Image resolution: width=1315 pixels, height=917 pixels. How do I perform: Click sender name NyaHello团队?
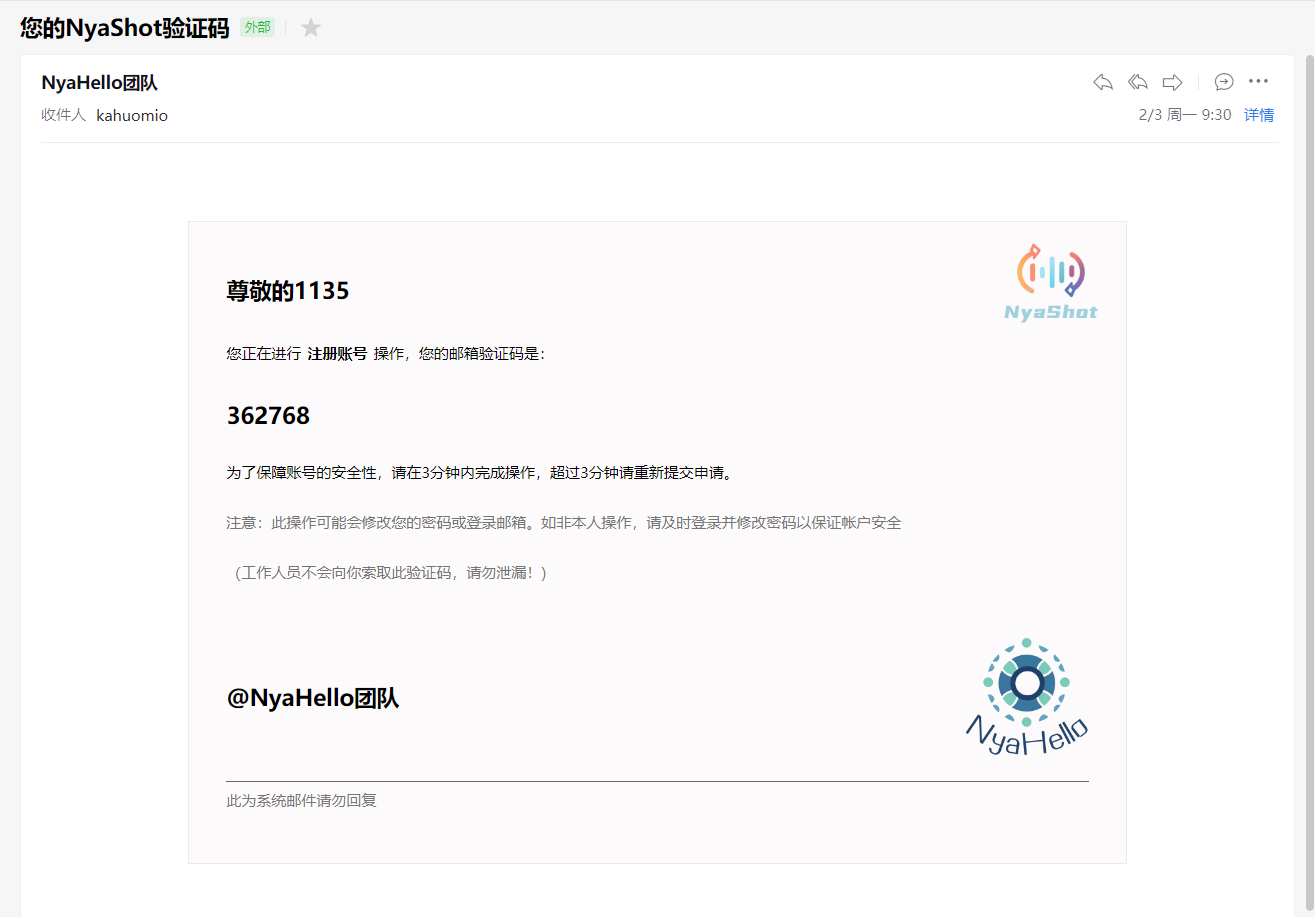99,83
